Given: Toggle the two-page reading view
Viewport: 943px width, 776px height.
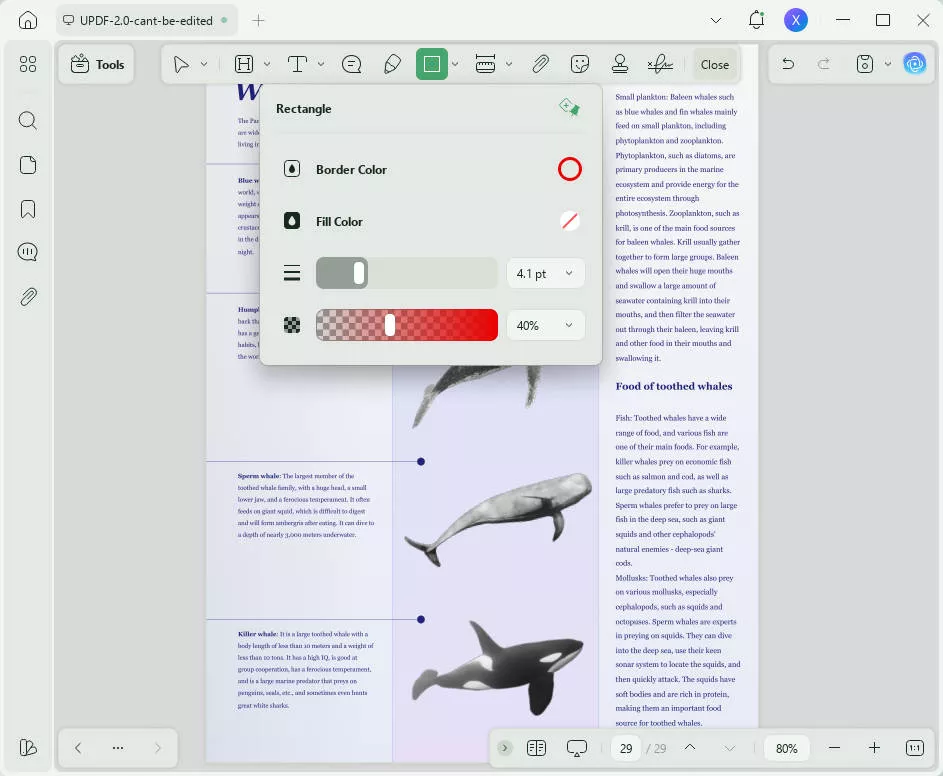Looking at the screenshot, I should 536,748.
